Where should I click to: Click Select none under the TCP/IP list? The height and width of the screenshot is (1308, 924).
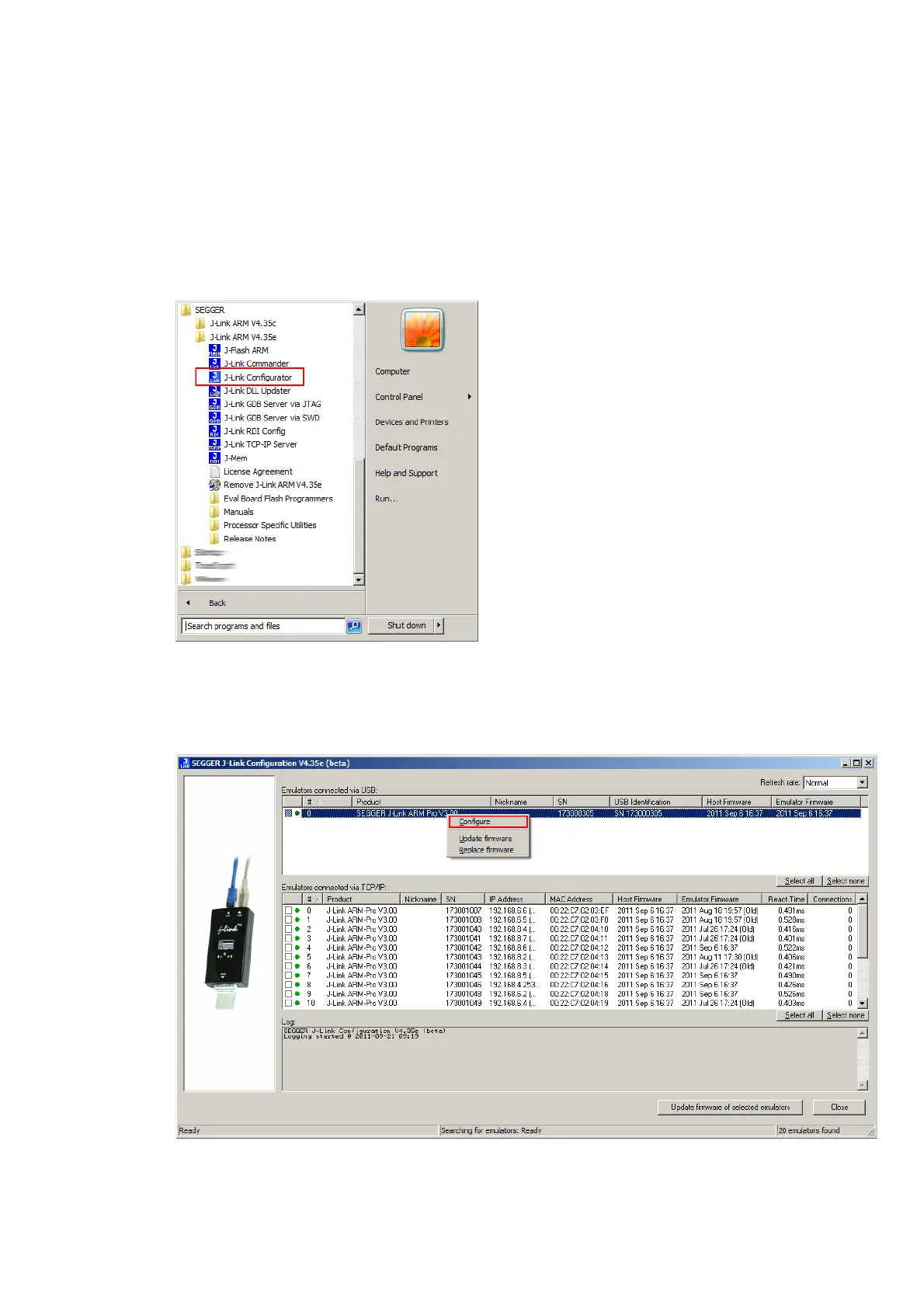845,1015
